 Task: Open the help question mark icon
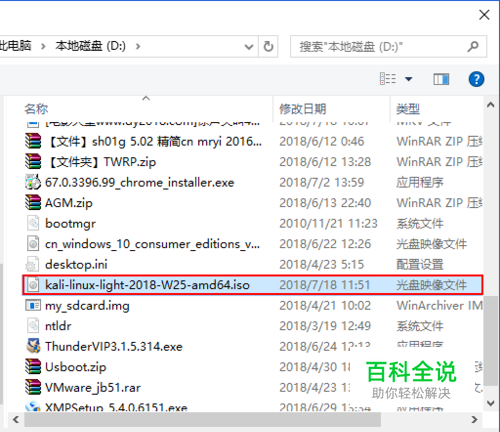[x=476, y=79]
